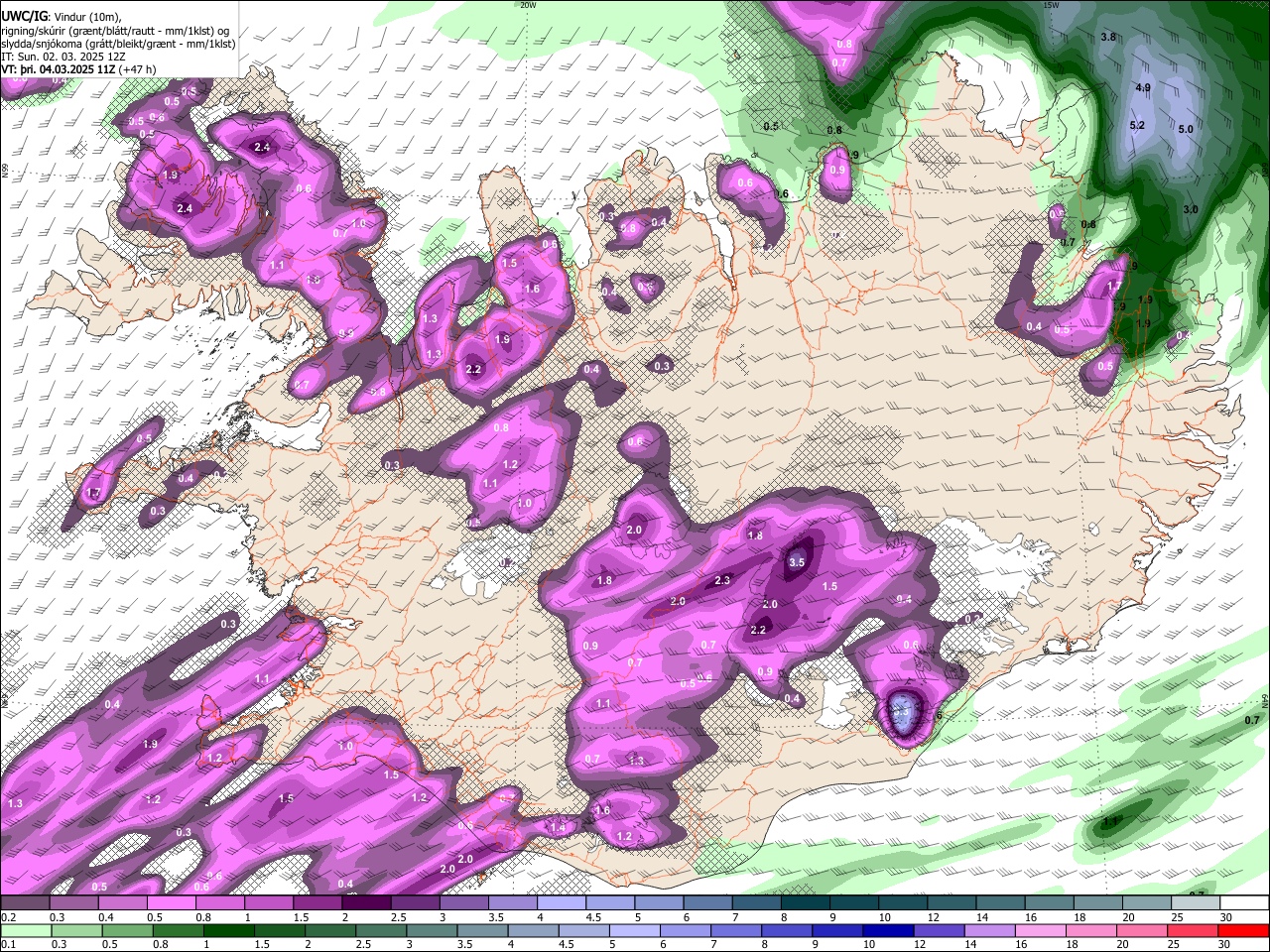
Task: Click the 2.3 snowfall value on the map
Action: point(722,581)
